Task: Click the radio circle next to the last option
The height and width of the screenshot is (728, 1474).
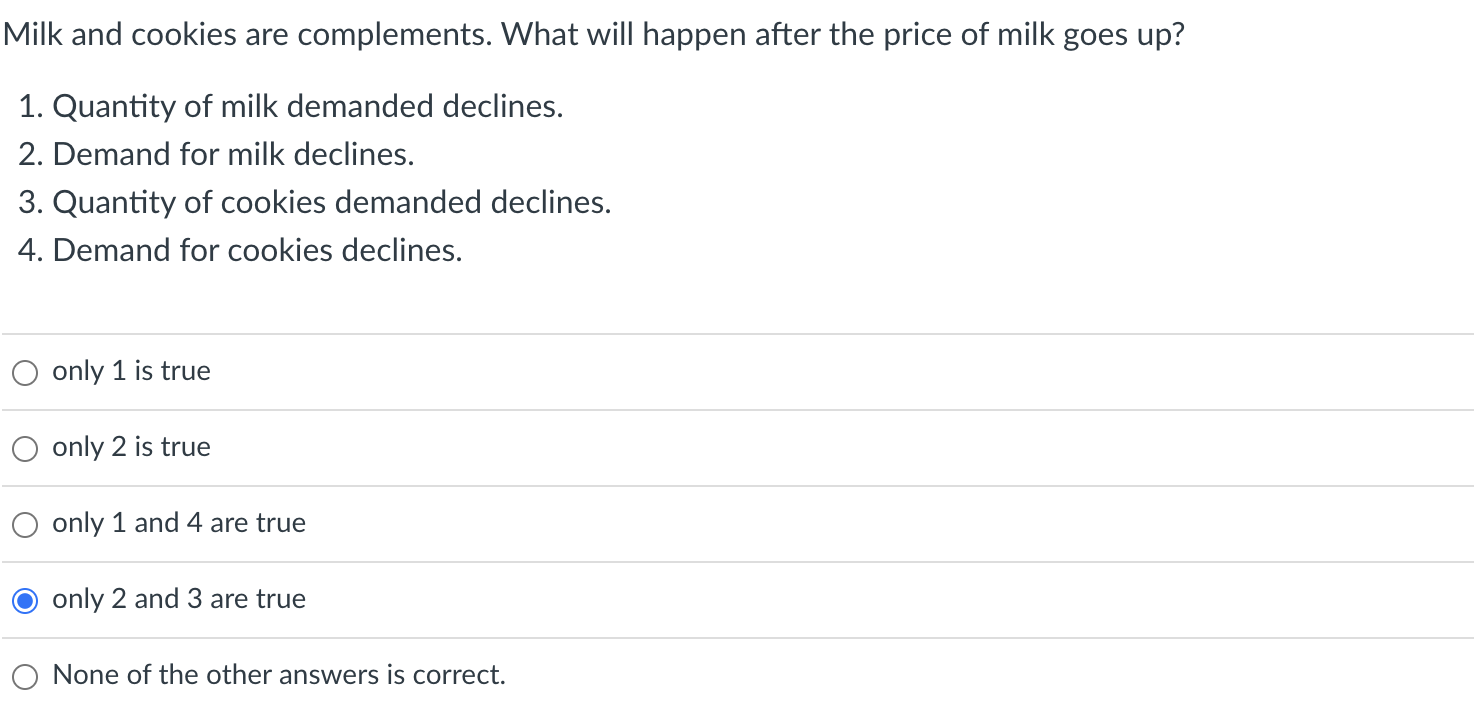Action: click(x=24, y=676)
